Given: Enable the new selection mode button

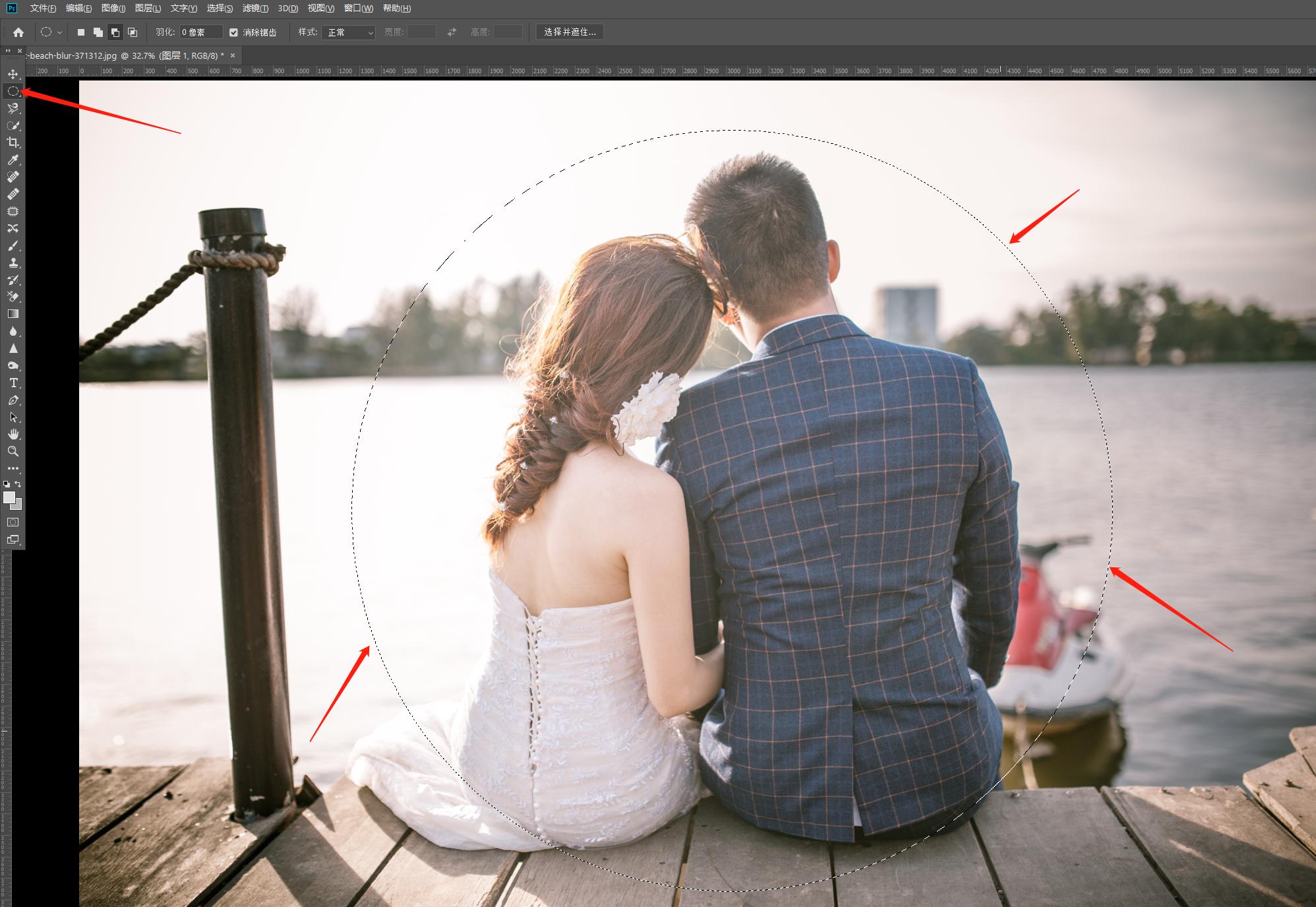Looking at the screenshot, I should pyautogui.click(x=81, y=32).
